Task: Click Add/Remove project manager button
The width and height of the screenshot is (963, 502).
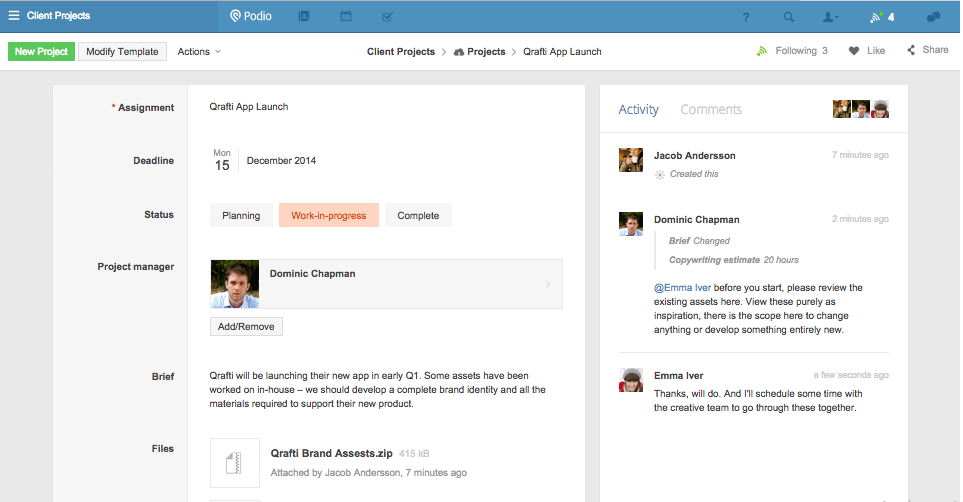Action: click(x=246, y=327)
